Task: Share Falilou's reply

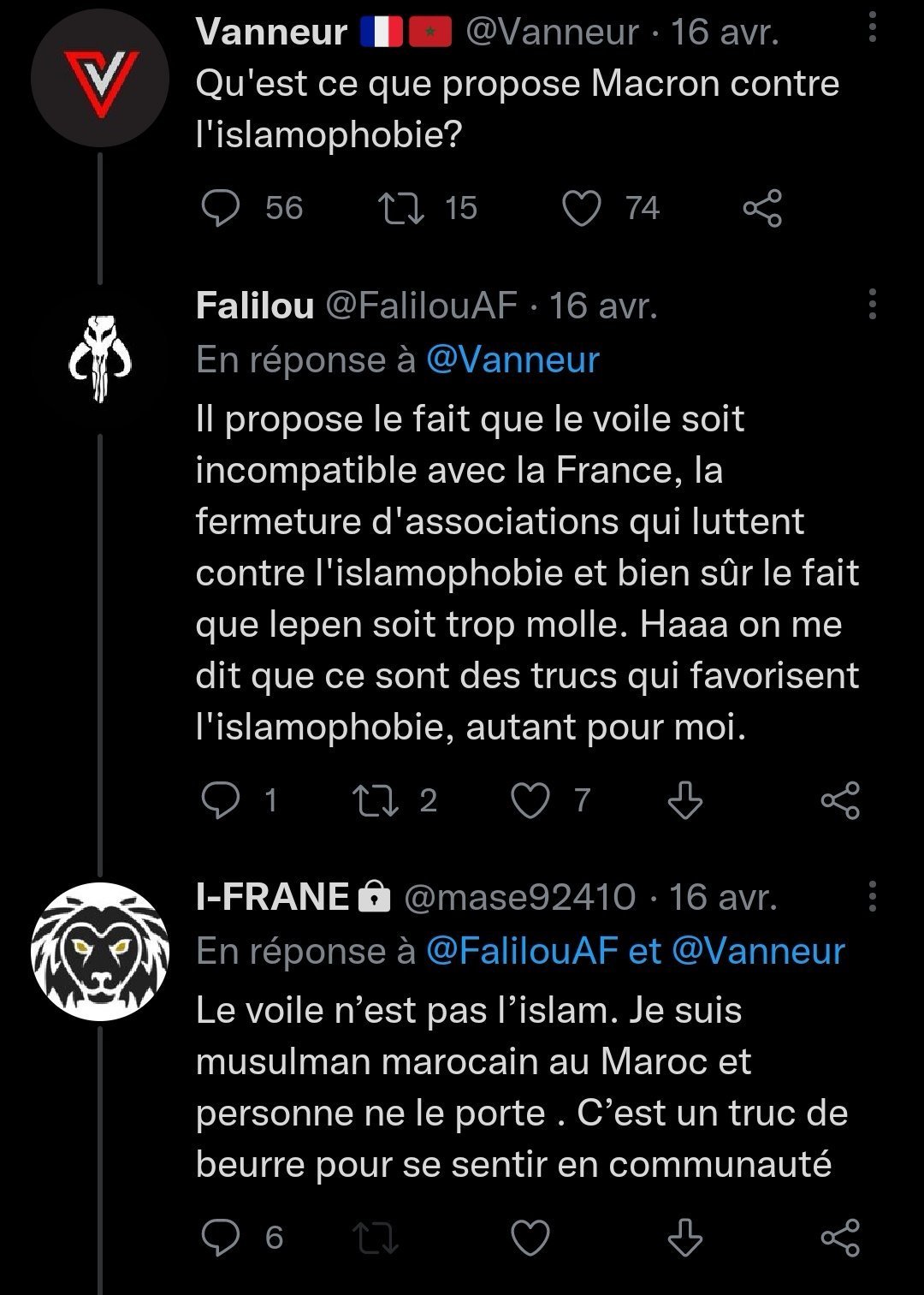Action: point(839,800)
